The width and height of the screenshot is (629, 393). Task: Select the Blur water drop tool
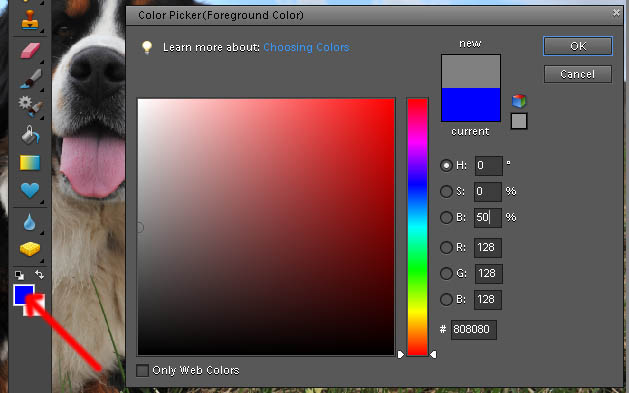pyautogui.click(x=29, y=222)
